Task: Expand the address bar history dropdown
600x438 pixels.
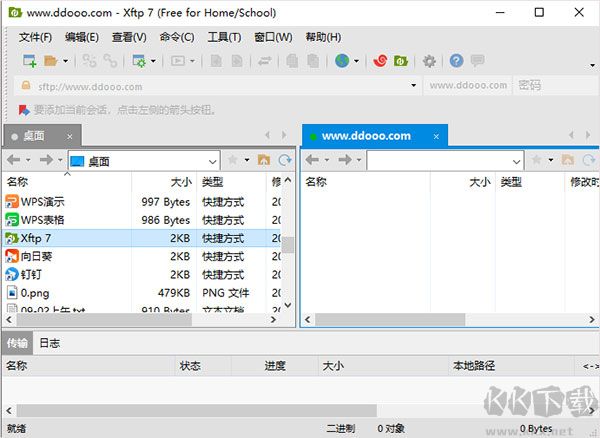Action: [x=413, y=85]
